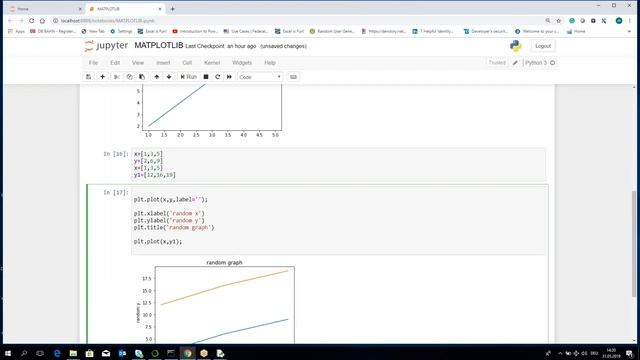Open the Apps bookmarks shortcut
Screen dimensions: 640x360
16,31
